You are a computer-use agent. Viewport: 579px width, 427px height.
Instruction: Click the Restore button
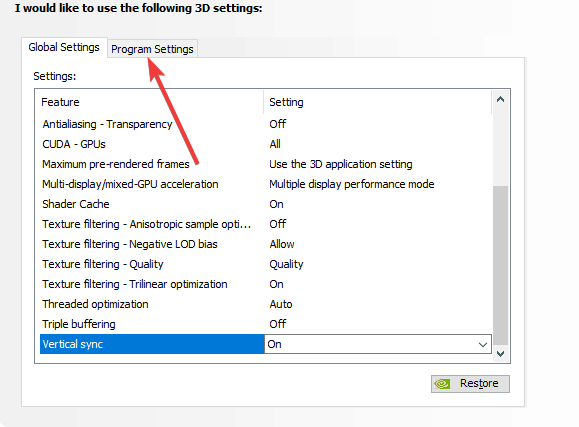point(470,384)
